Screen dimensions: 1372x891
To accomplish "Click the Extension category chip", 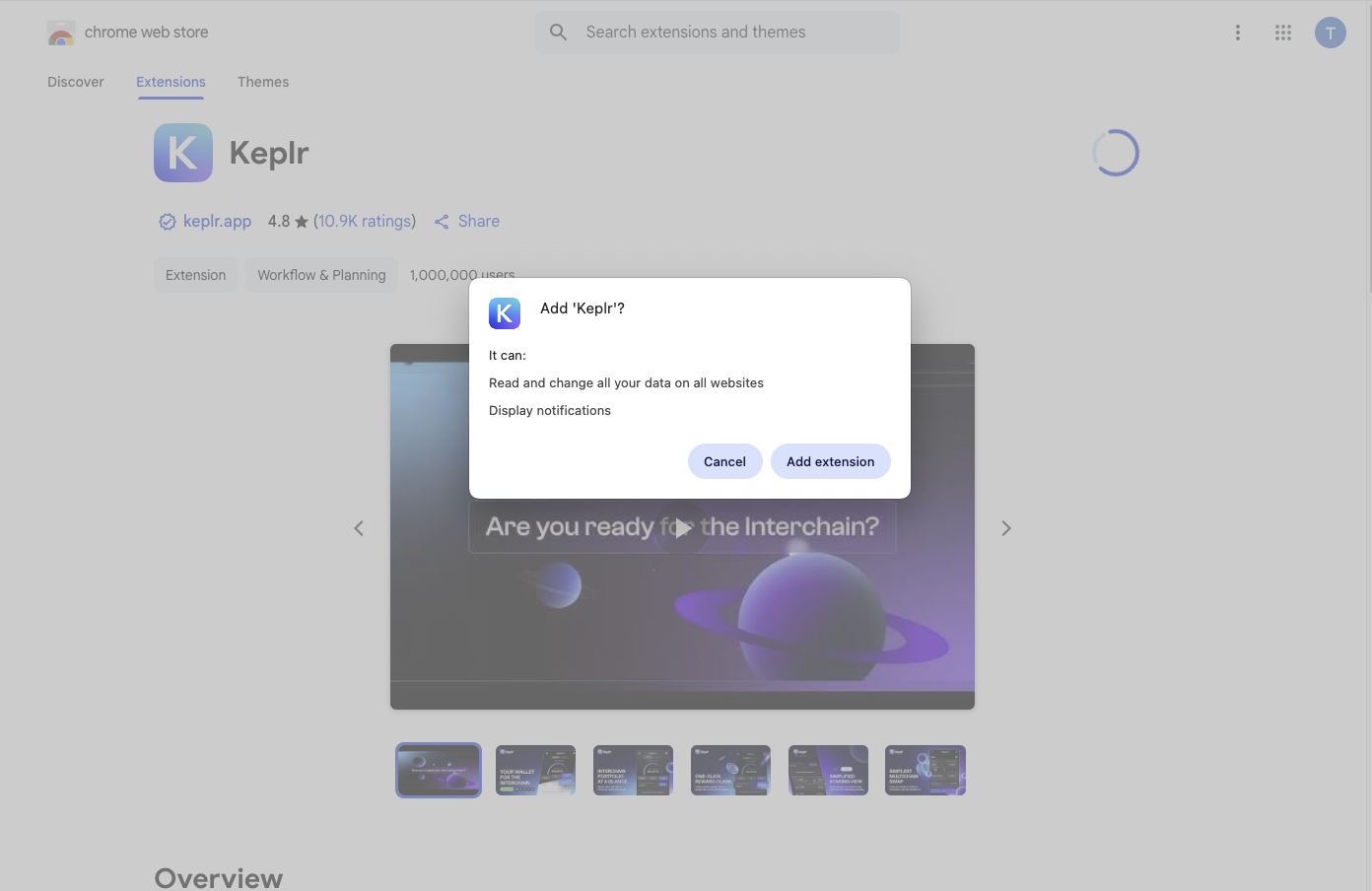I will (x=195, y=275).
